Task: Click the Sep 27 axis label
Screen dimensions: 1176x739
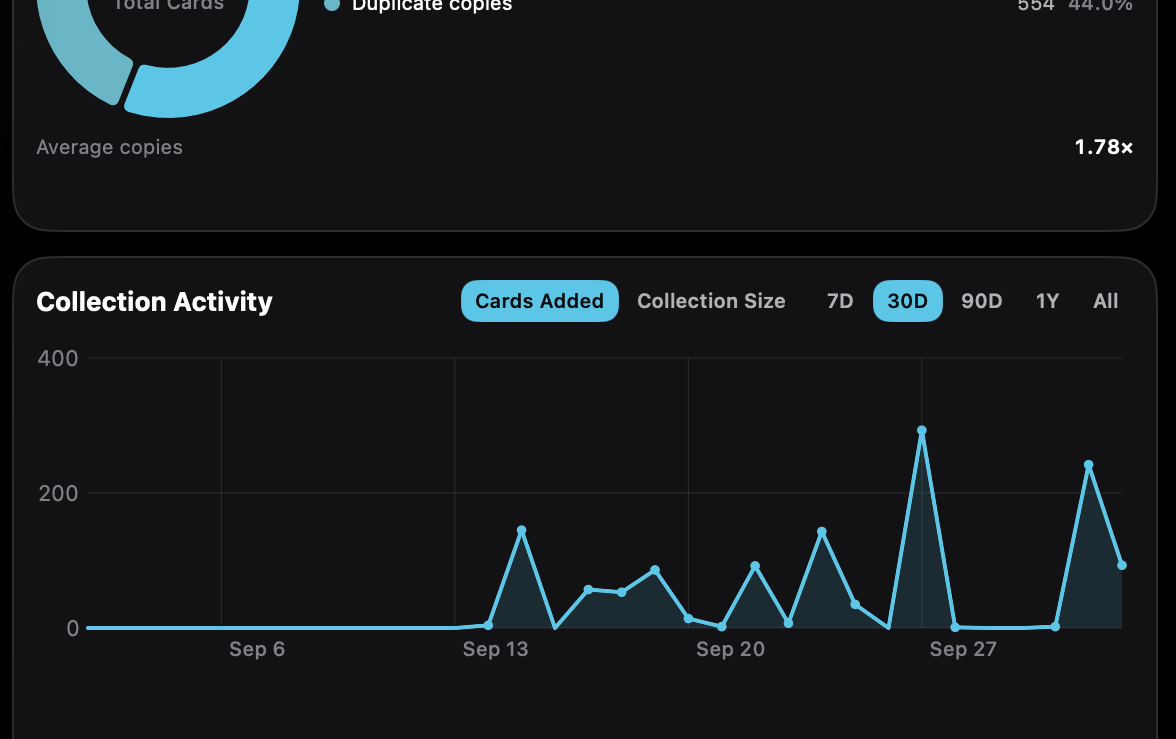Action: point(963,649)
